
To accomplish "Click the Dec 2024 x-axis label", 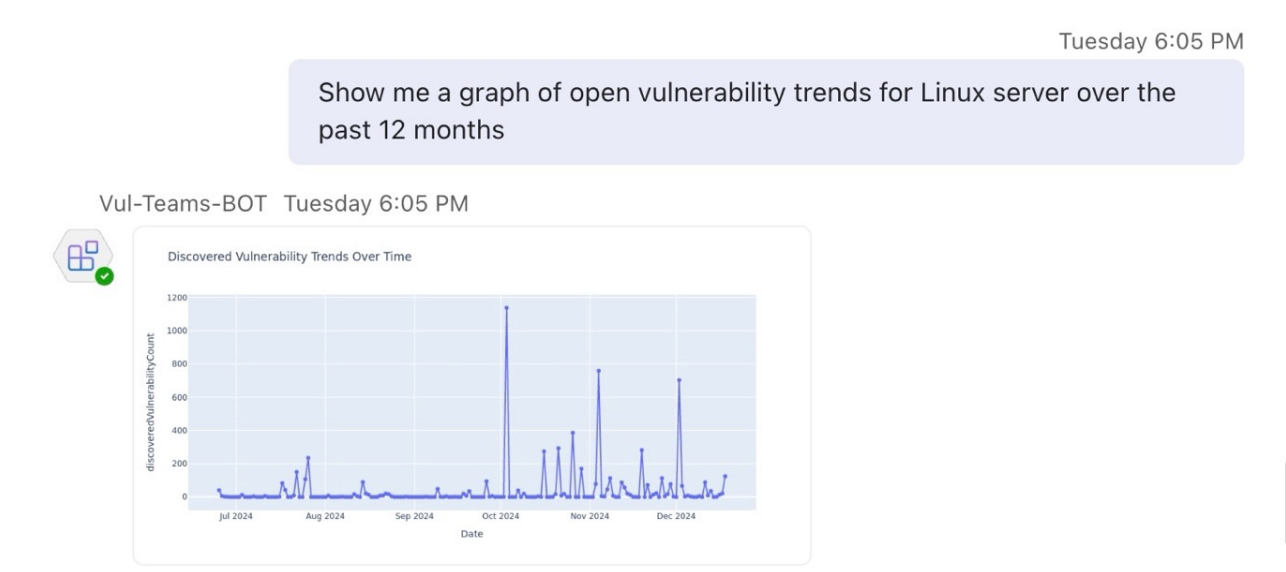I will pos(676,517).
